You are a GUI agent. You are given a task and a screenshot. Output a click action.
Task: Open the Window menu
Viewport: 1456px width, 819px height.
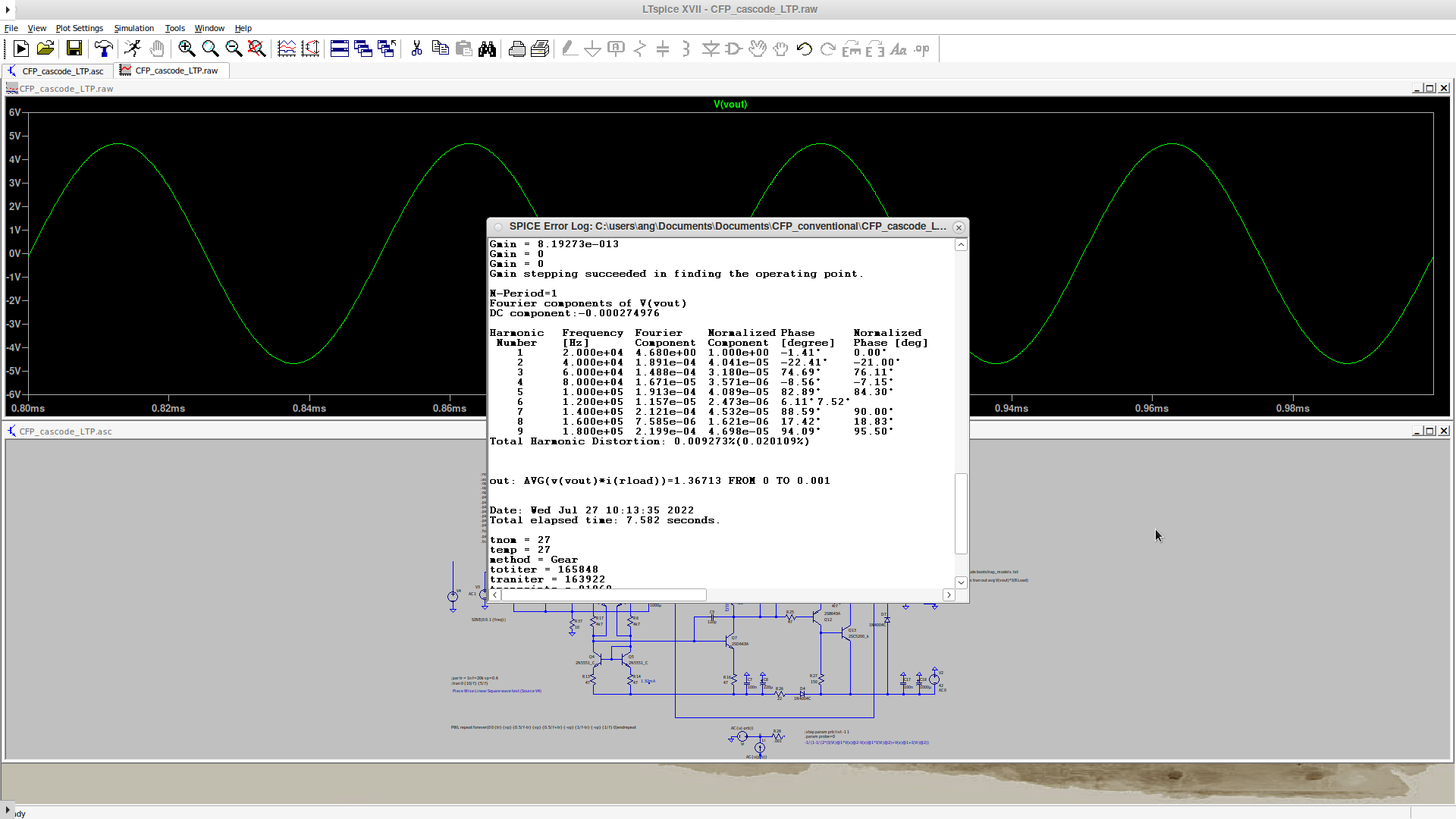209,28
